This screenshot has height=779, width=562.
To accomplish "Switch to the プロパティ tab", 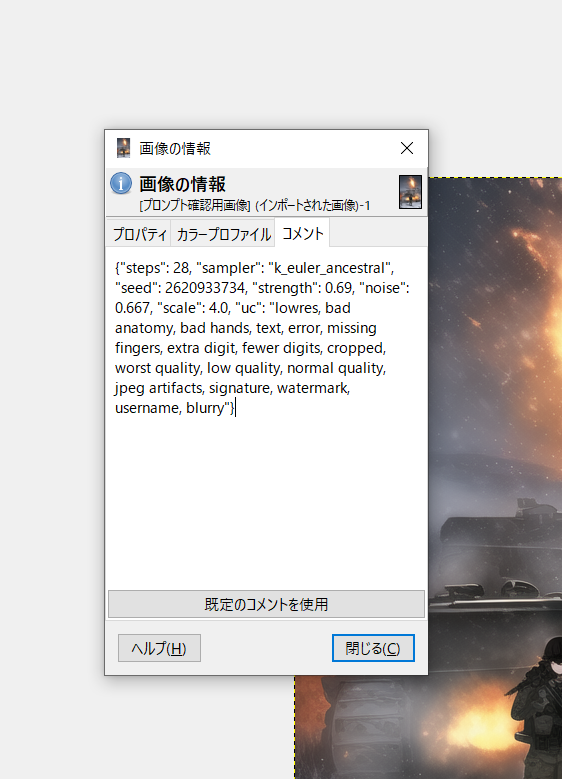I will (x=139, y=234).
